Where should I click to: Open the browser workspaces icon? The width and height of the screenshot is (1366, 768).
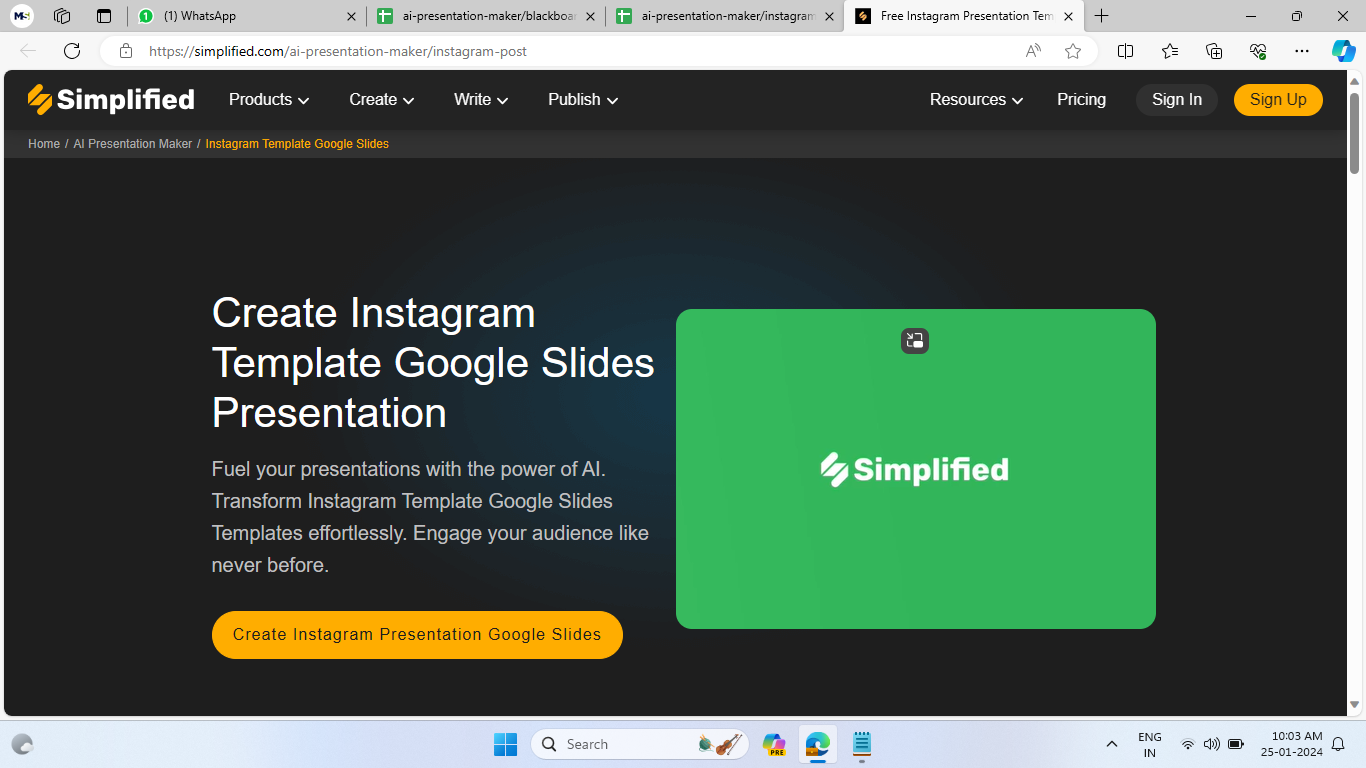coord(62,16)
